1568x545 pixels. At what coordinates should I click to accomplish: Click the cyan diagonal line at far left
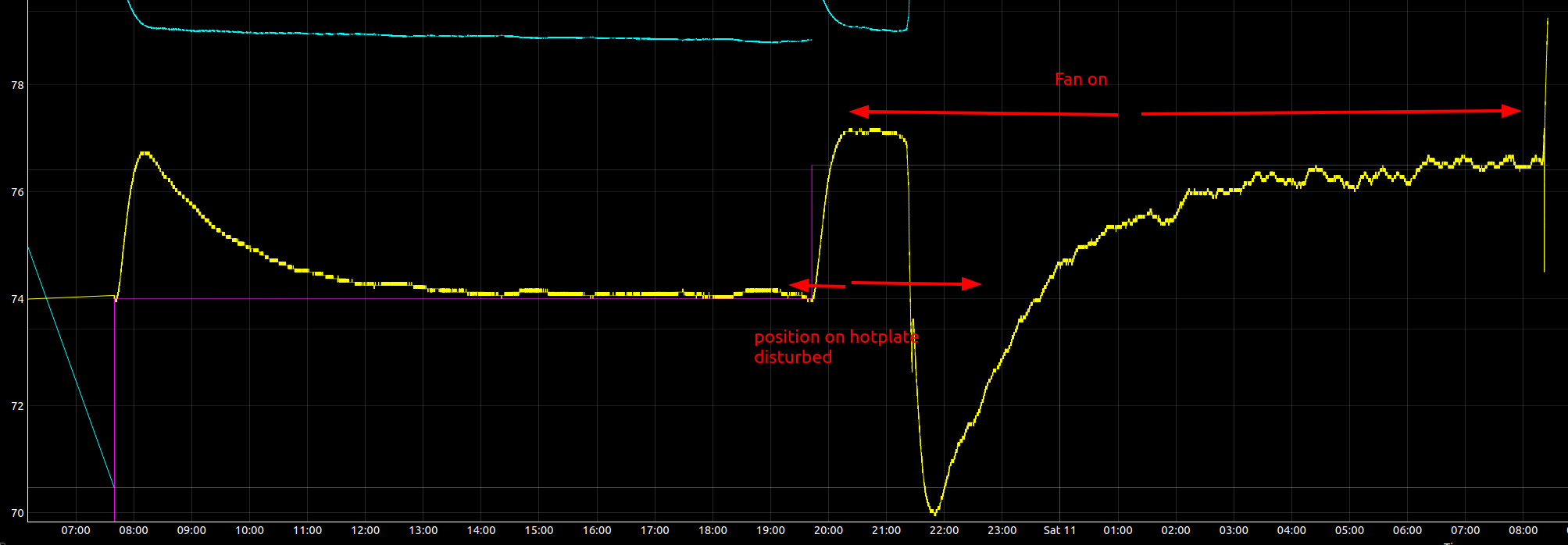tap(70, 365)
